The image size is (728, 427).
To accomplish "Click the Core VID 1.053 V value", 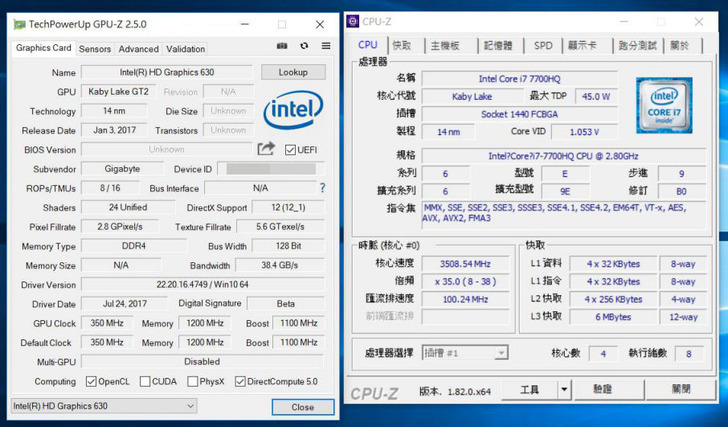I will click(x=584, y=132).
